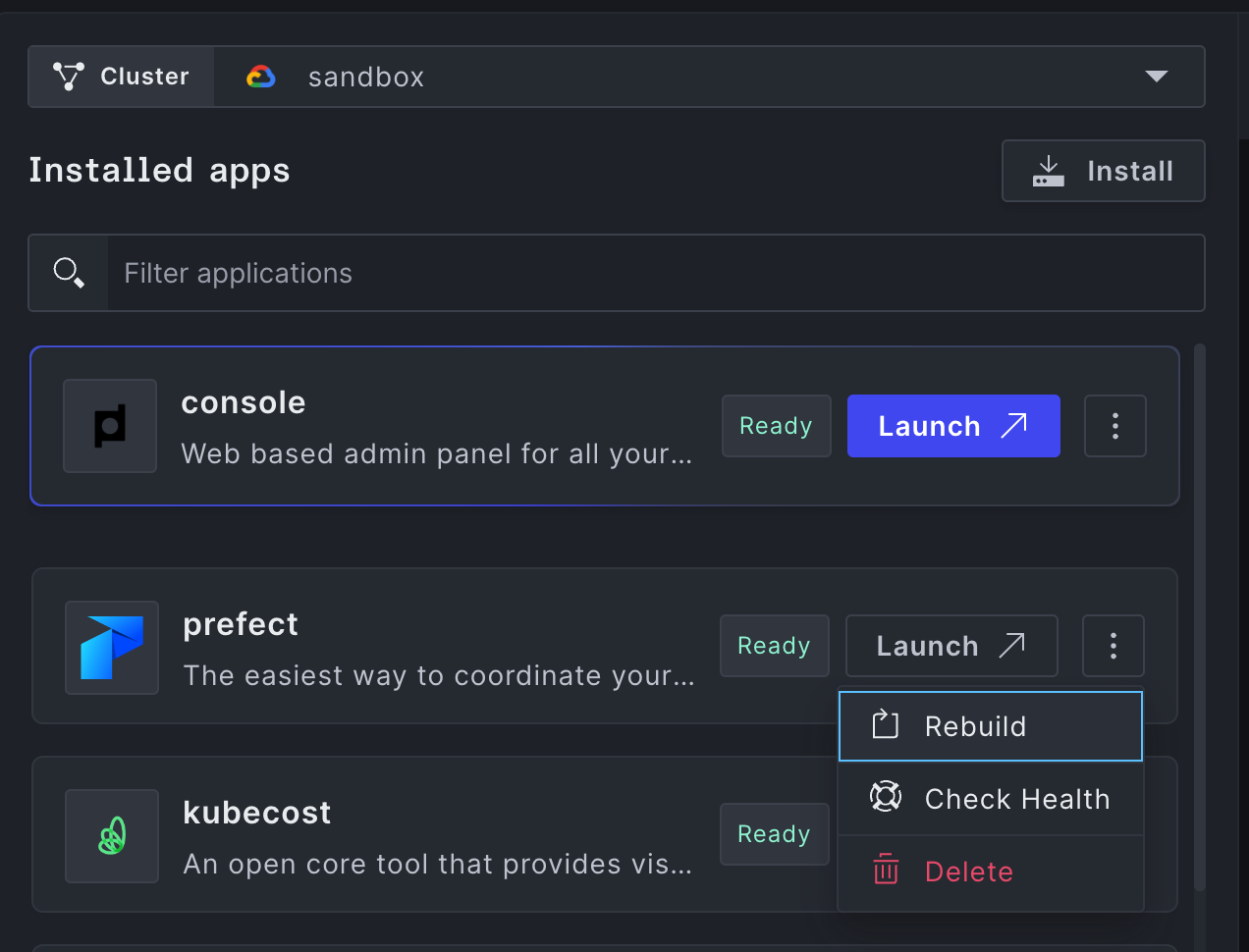Image resolution: width=1249 pixels, height=952 pixels.
Task: Open the console three-dot options menu
Action: (x=1114, y=426)
